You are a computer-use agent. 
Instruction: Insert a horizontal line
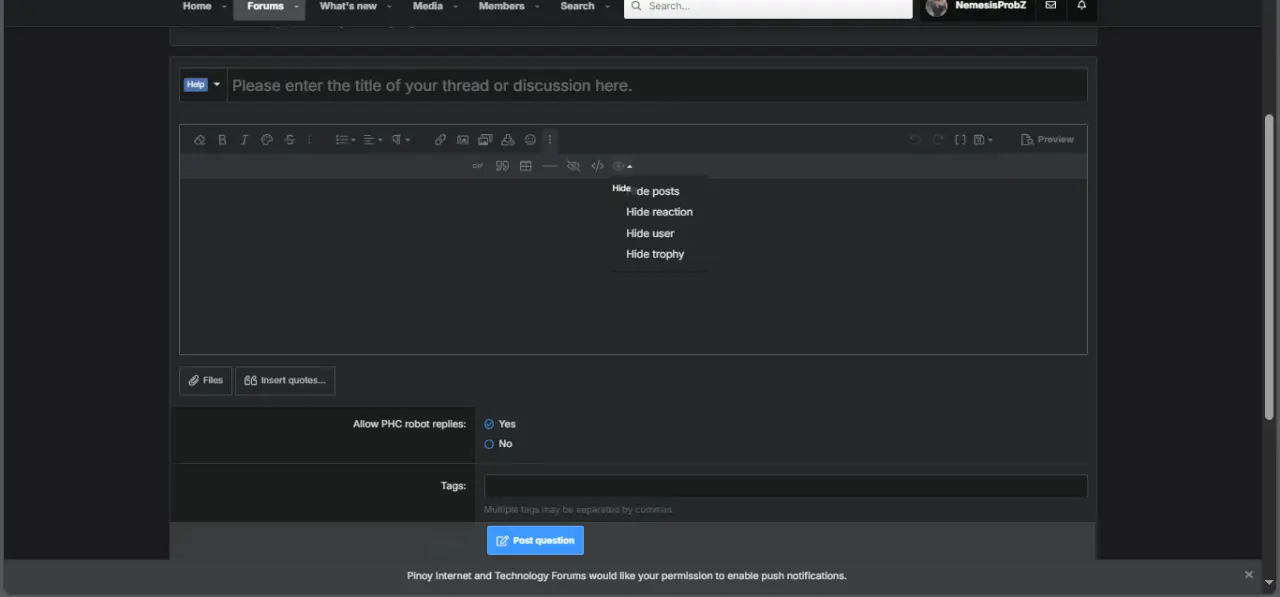pyautogui.click(x=549, y=166)
